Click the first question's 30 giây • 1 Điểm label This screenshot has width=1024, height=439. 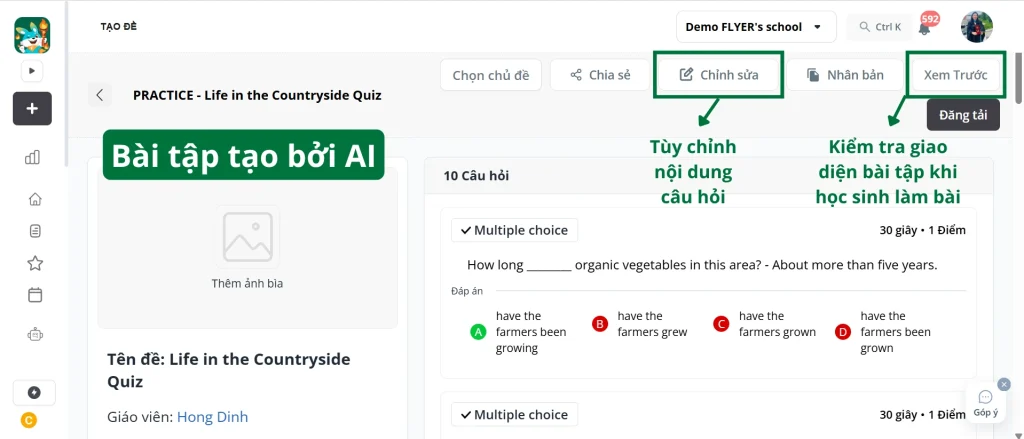[922, 230]
